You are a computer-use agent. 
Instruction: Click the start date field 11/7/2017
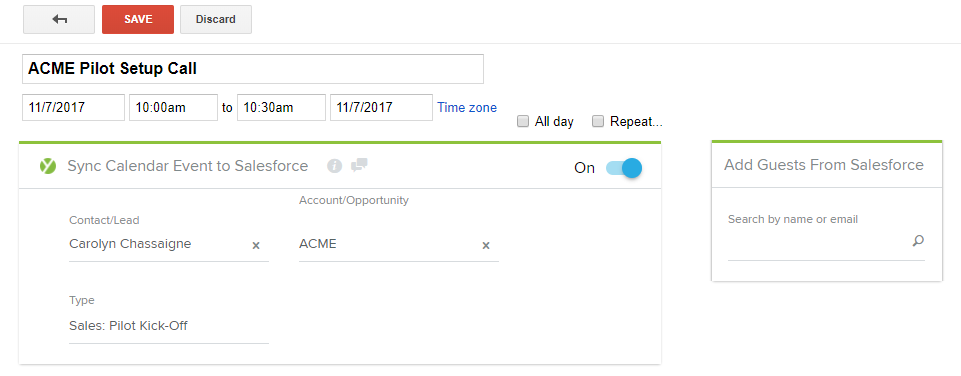[x=74, y=107]
